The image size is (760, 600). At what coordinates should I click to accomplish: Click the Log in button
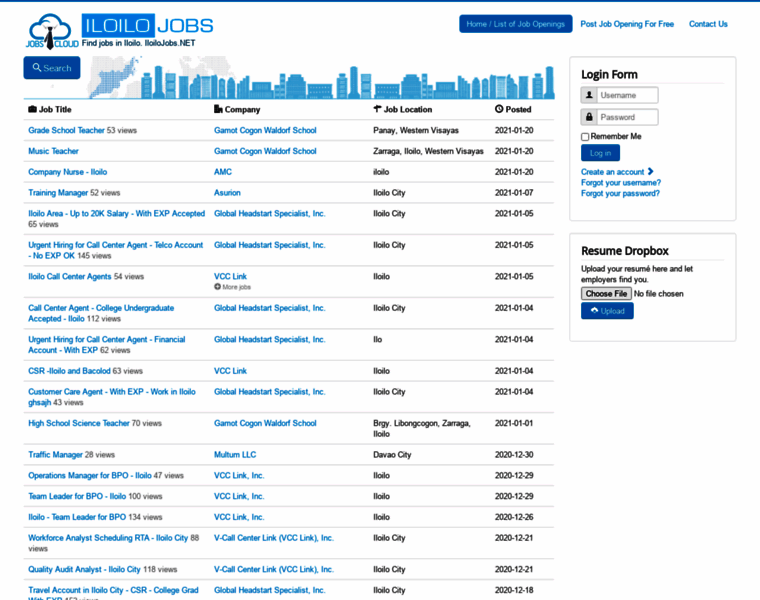point(600,153)
